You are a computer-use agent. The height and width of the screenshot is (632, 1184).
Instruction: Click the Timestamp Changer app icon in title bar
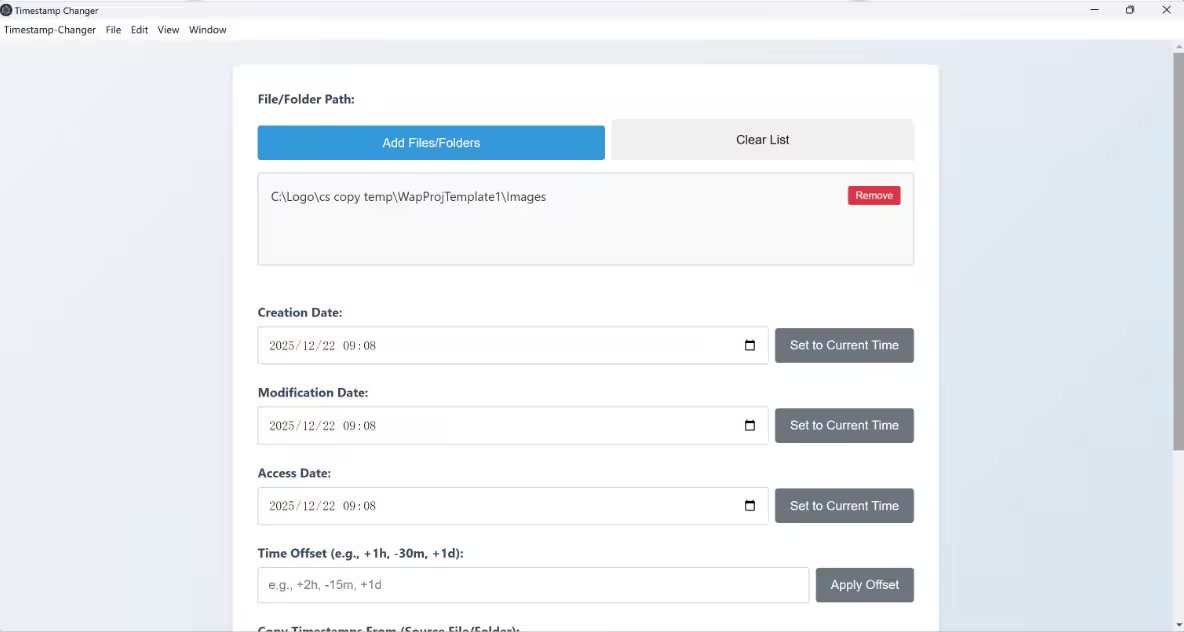[7, 10]
